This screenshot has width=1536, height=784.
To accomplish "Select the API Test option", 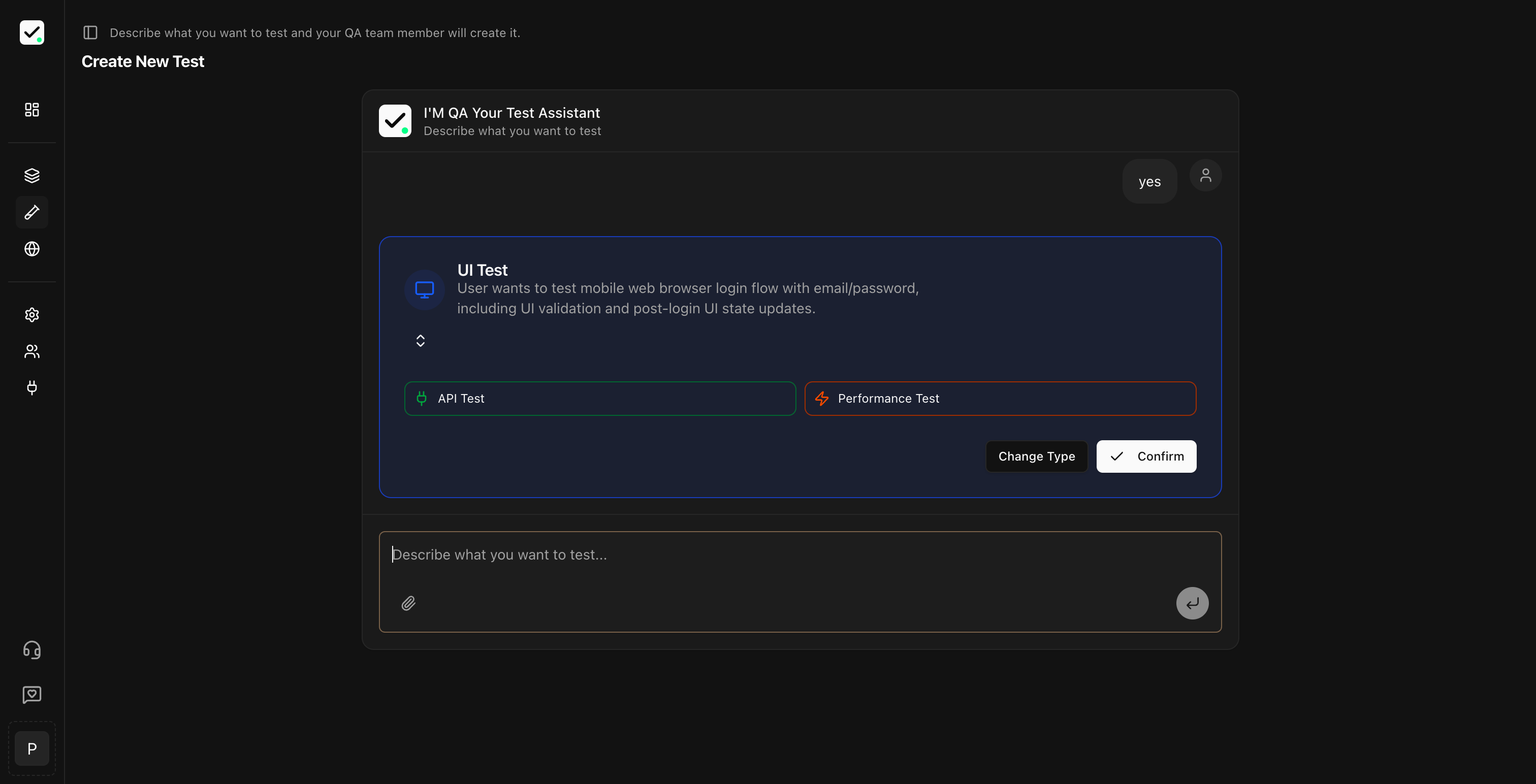I will pyautogui.click(x=600, y=398).
